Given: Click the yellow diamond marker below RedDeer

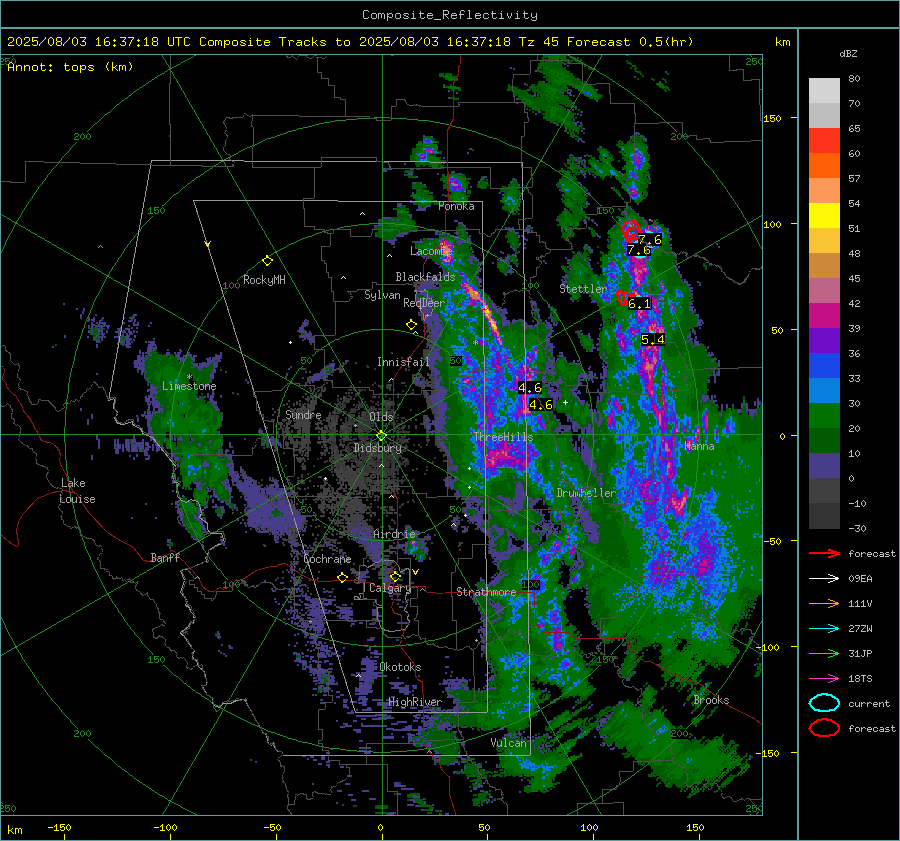Looking at the screenshot, I should [x=411, y=325].
